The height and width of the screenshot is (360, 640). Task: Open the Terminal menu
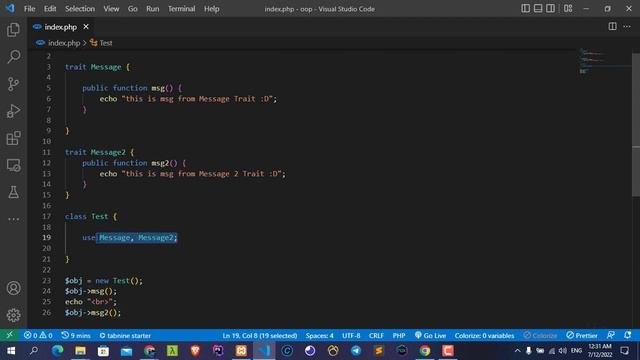[182, 9]
